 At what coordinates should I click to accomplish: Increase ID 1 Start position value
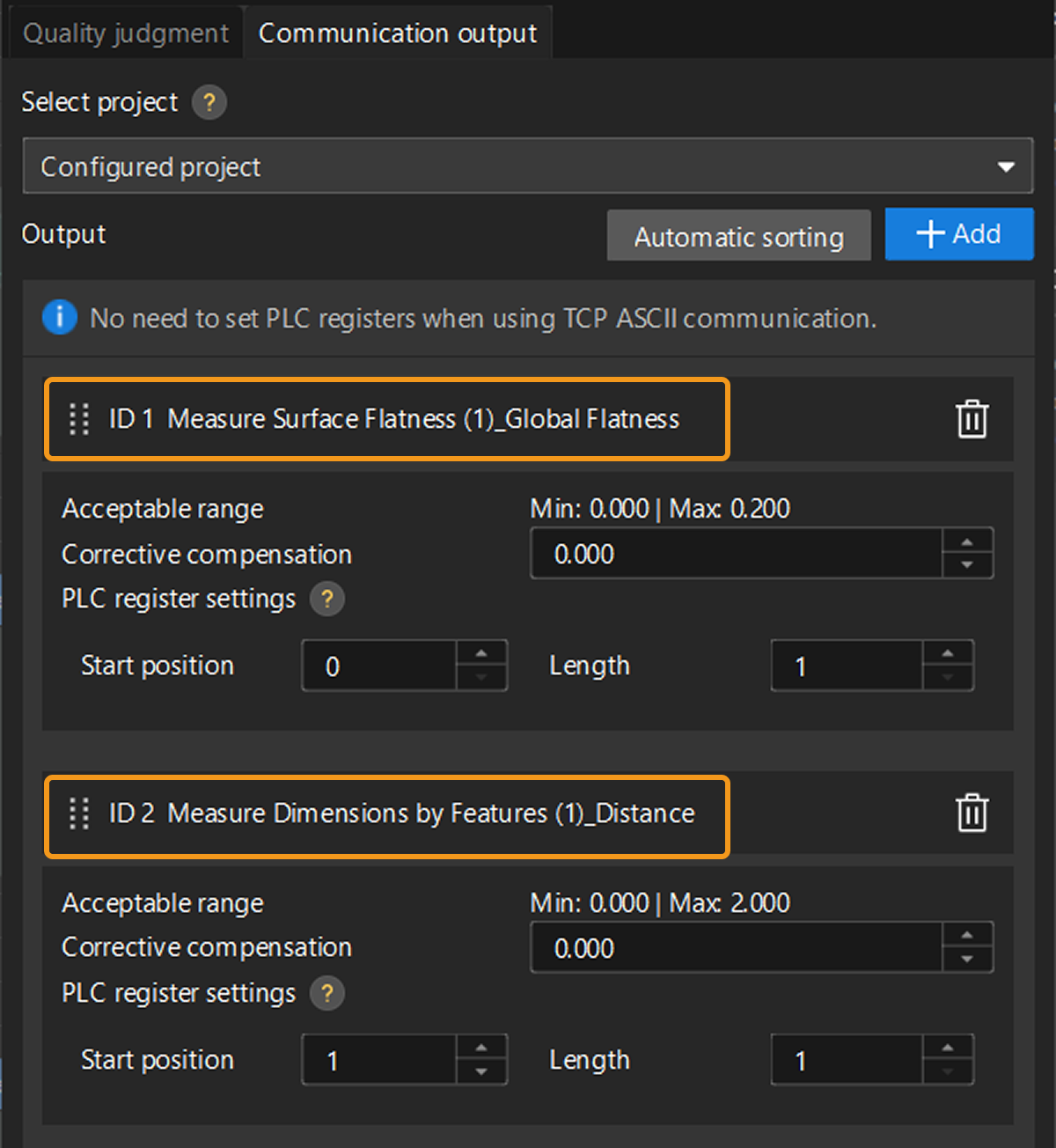click(x=481, y=654)
